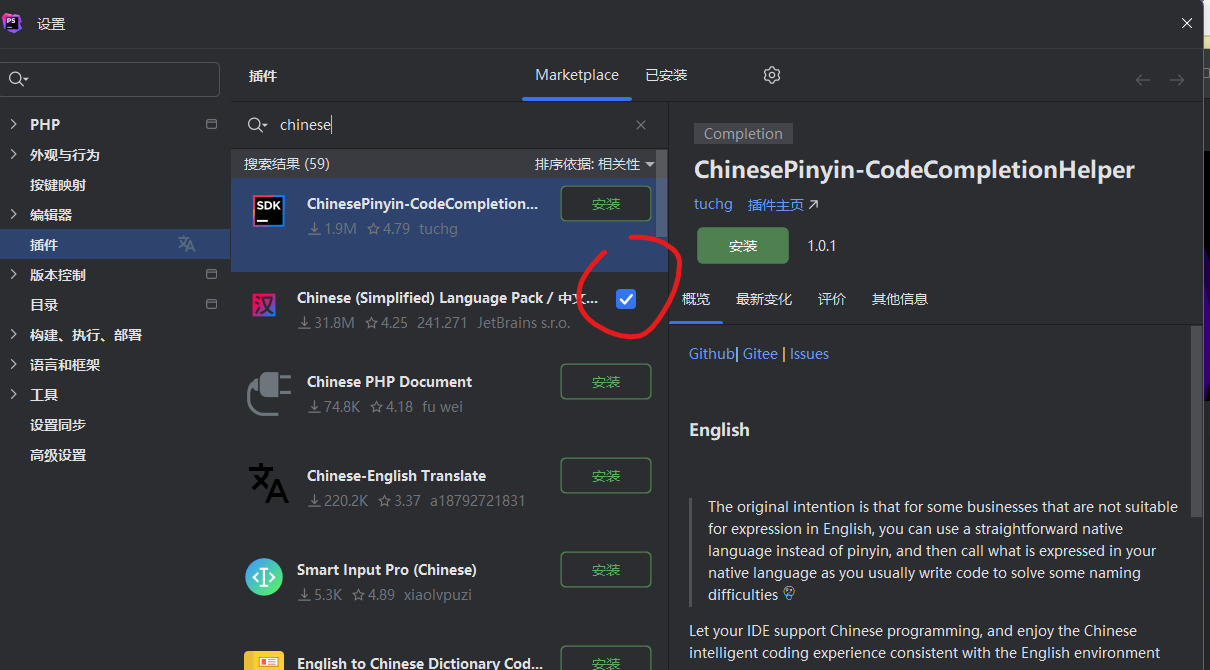Click the 插件主页 external link arrow
Image resolution: width=1210 pixels, height=670 pixels.
813,204
